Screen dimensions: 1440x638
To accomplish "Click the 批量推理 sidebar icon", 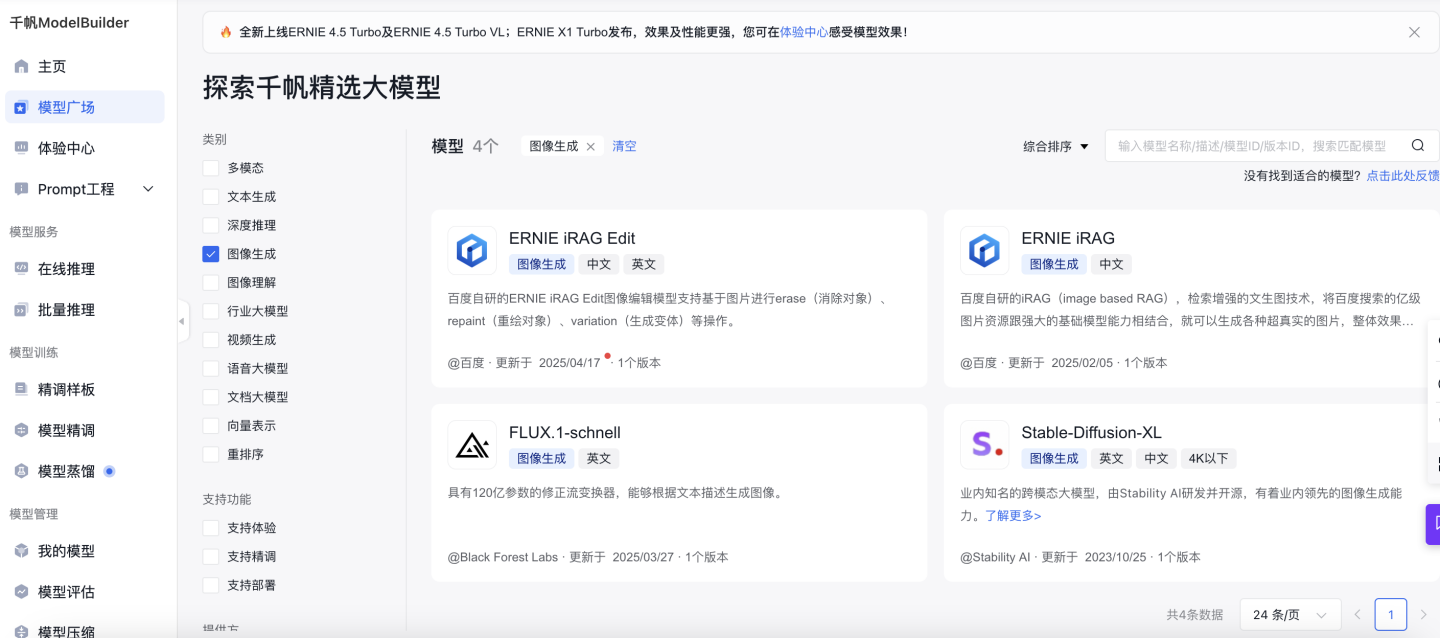I will coord(21,310).
